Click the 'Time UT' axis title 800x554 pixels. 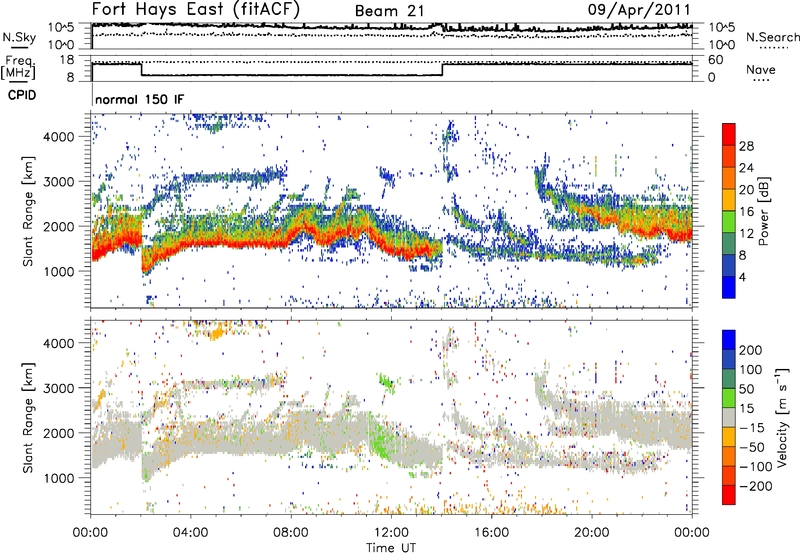click(x=391, y=547)
